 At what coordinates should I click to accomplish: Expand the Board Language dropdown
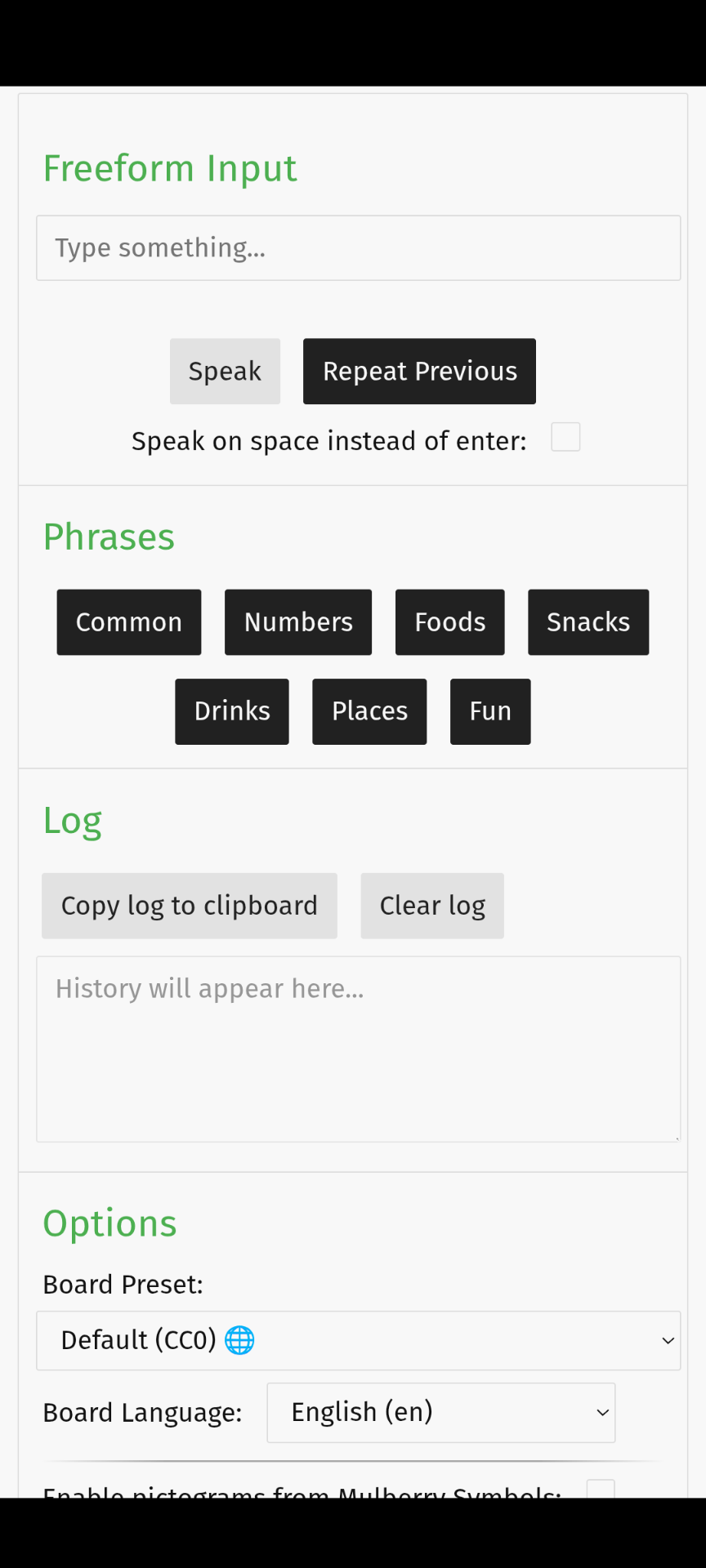441,1412
